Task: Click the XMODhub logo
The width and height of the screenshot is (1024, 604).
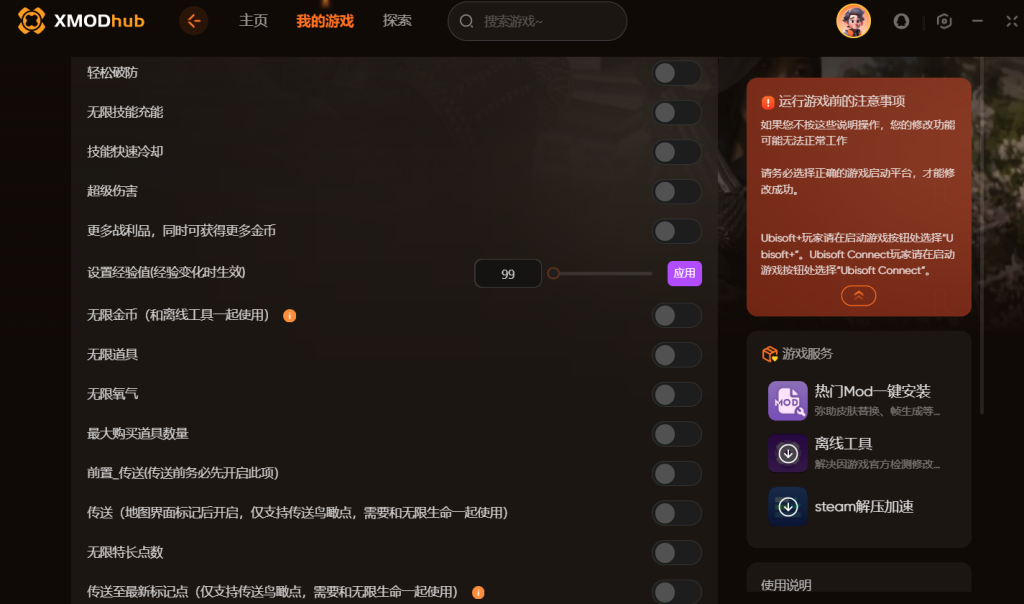Action: coord(81,21)
